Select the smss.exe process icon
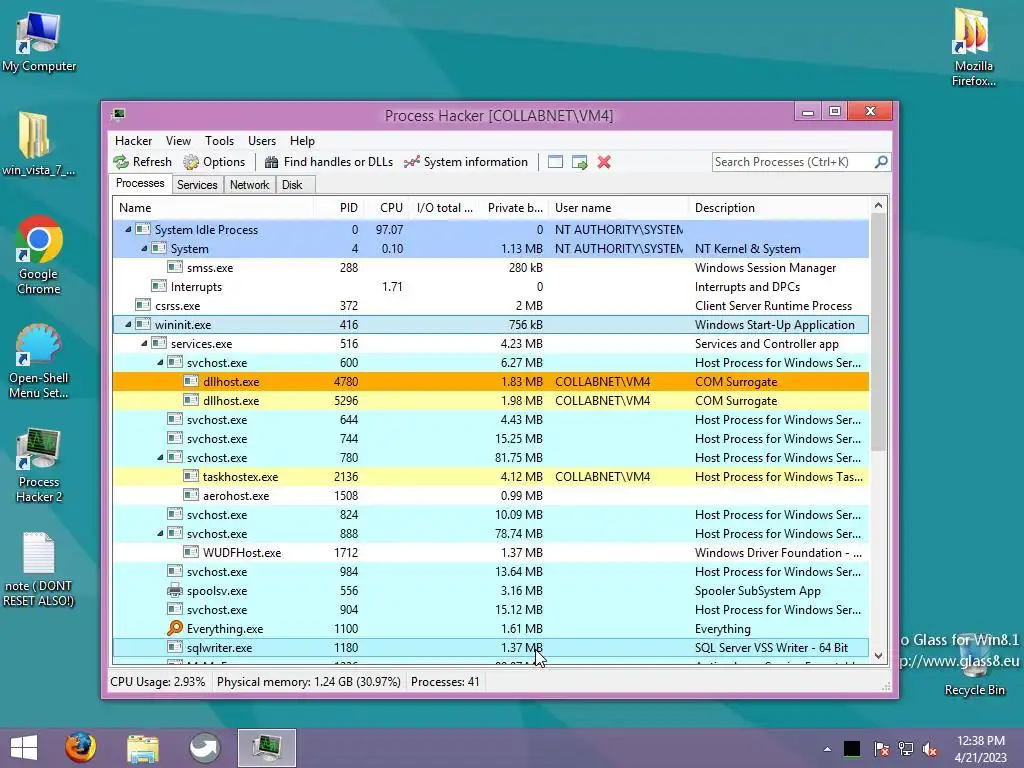Image resolution: width=1024 pixels, height=768 pixels. [175, 267]
